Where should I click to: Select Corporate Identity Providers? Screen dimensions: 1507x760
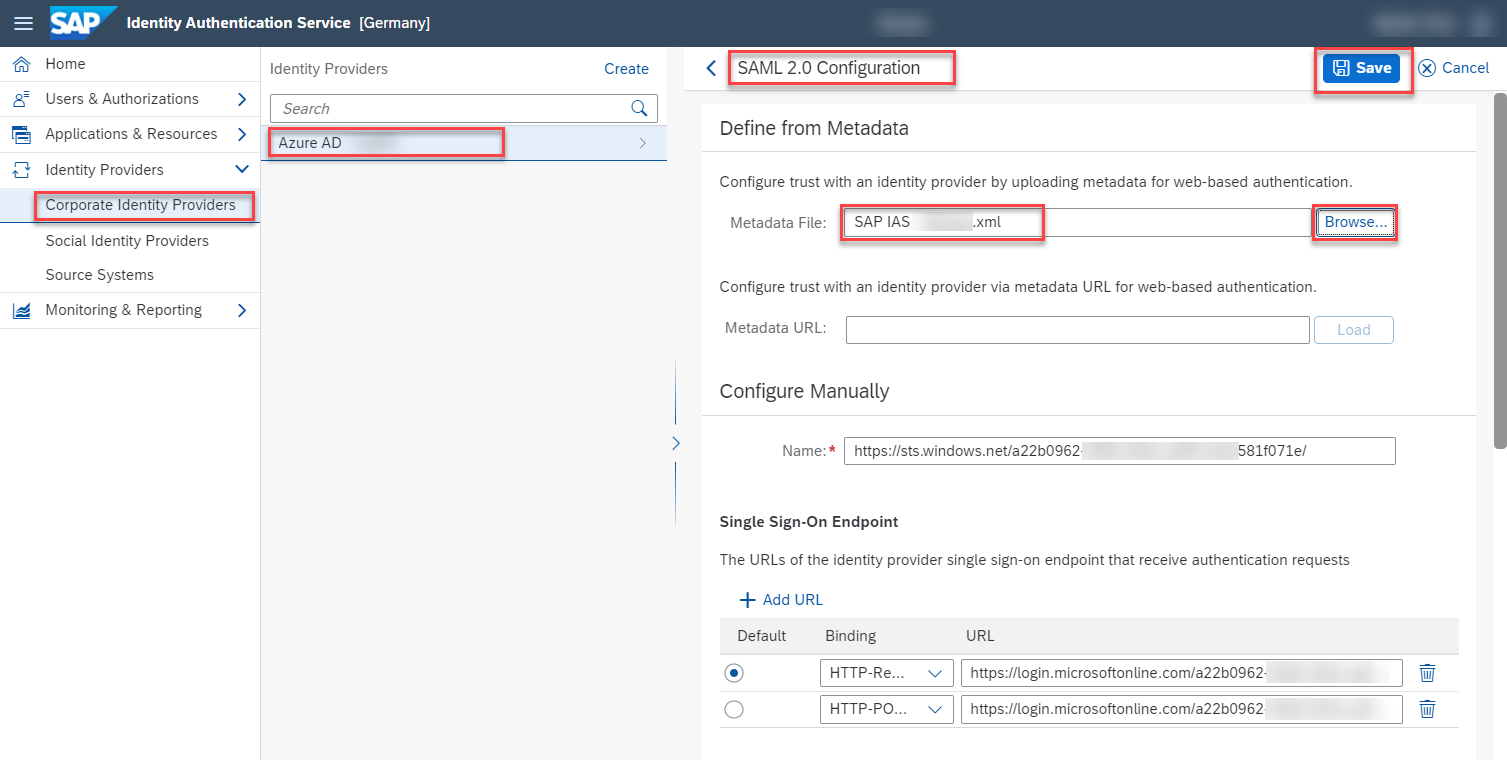point(141,205)
